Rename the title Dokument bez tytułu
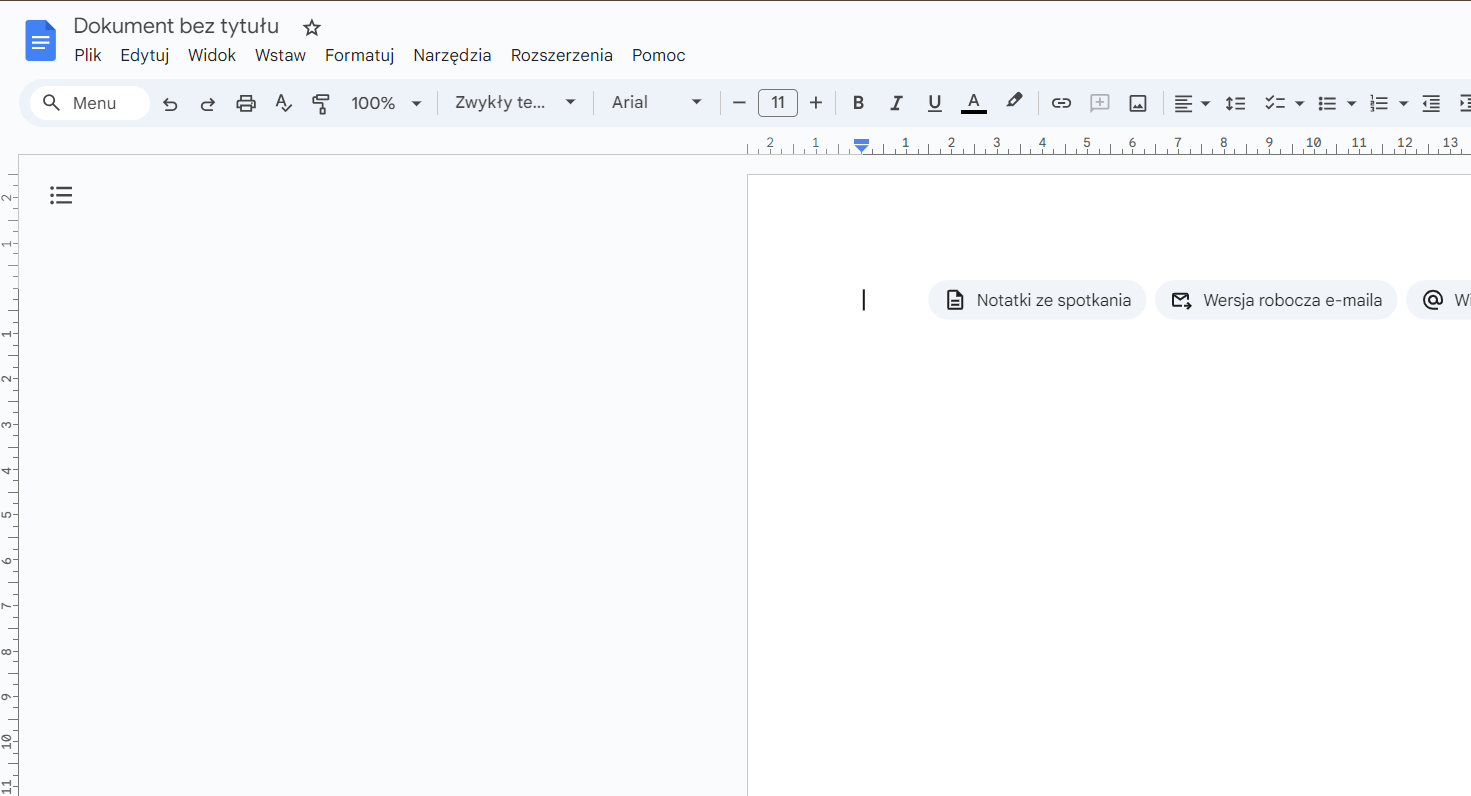Screen dimensions: 1471x796 [176, 26]
